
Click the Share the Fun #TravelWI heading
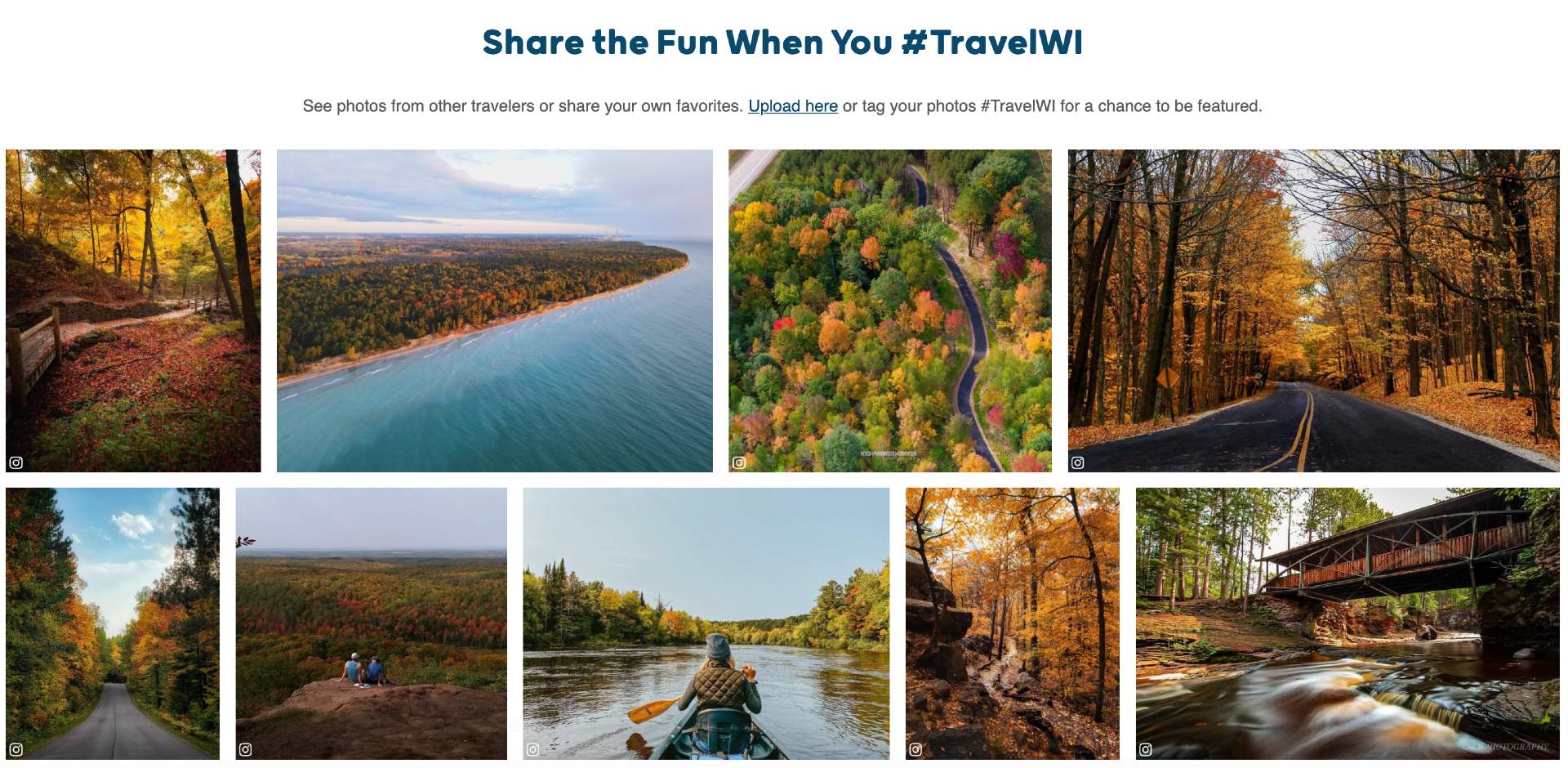point(782,42)
